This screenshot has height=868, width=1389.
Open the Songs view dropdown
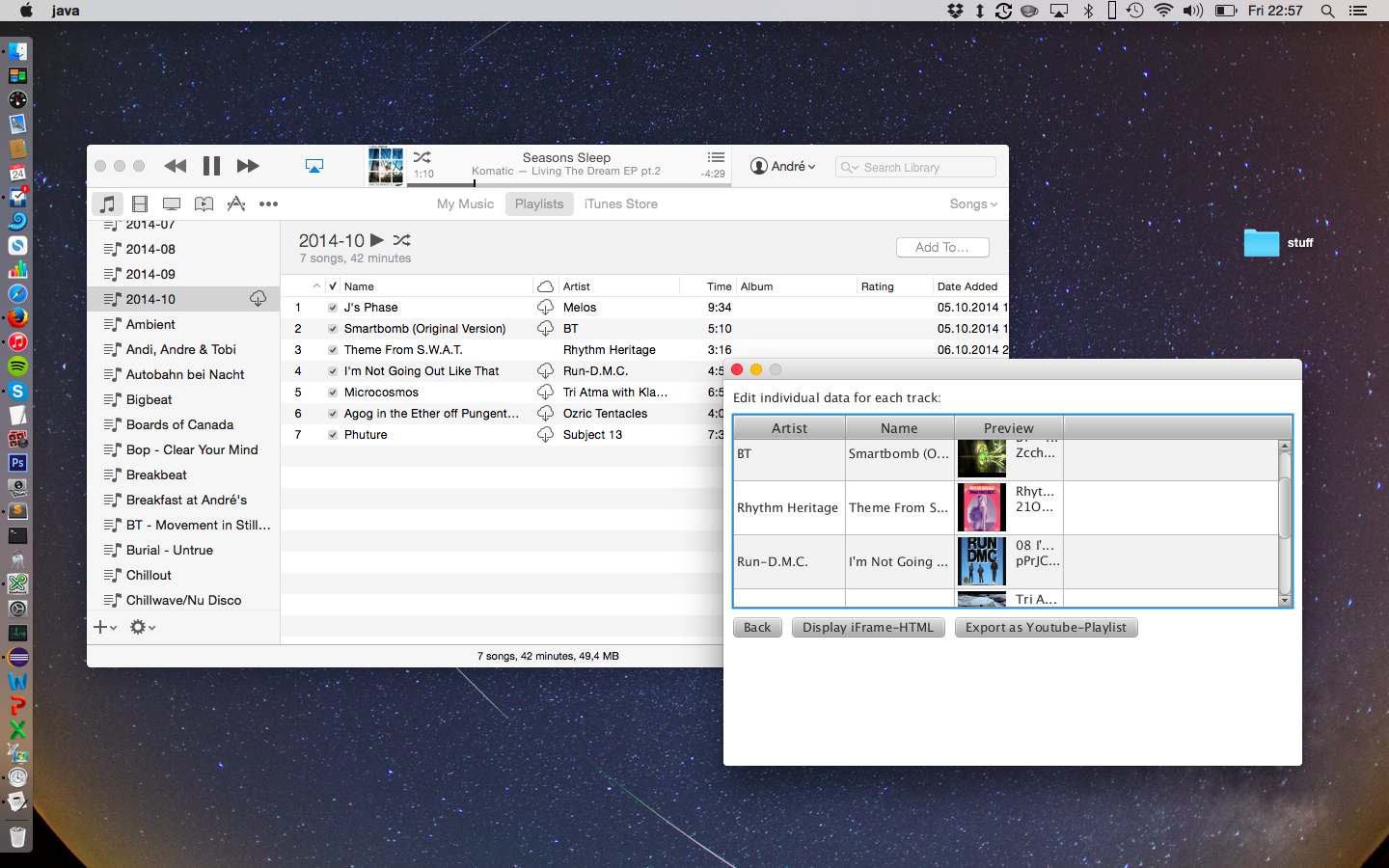click(x=973, y=203)
